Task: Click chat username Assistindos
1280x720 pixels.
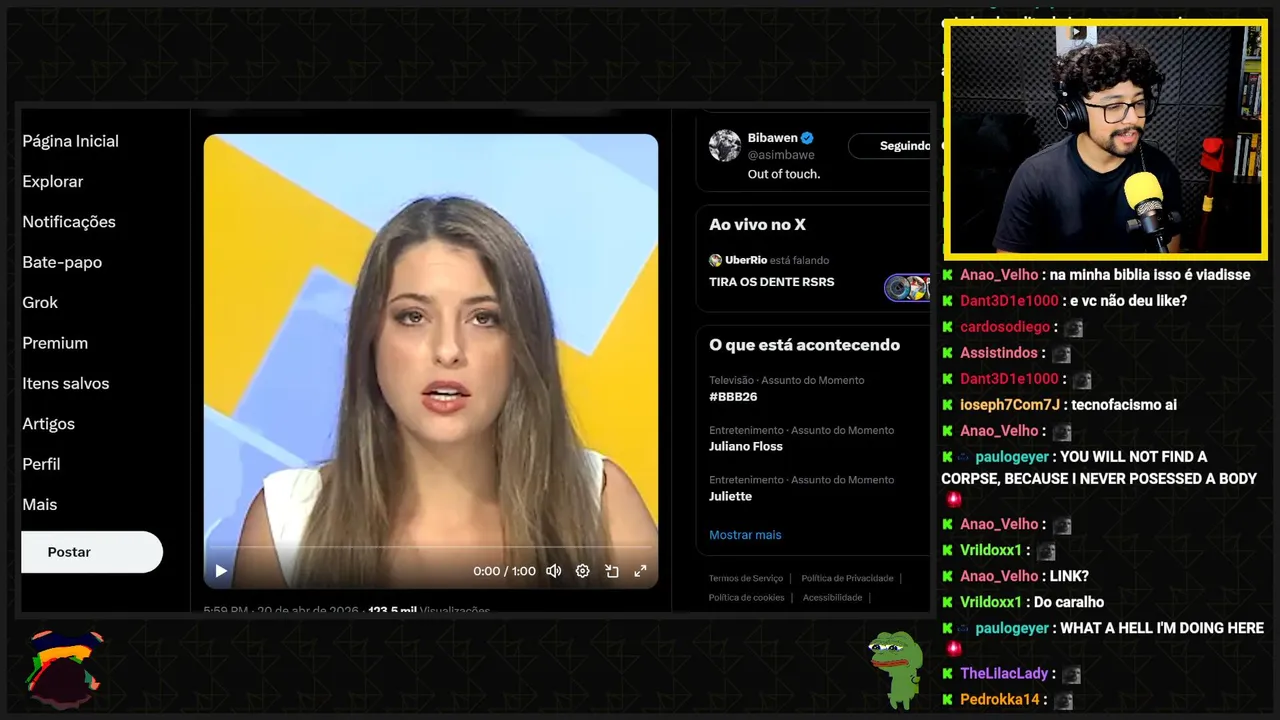Action: click(x=999, y=353)
